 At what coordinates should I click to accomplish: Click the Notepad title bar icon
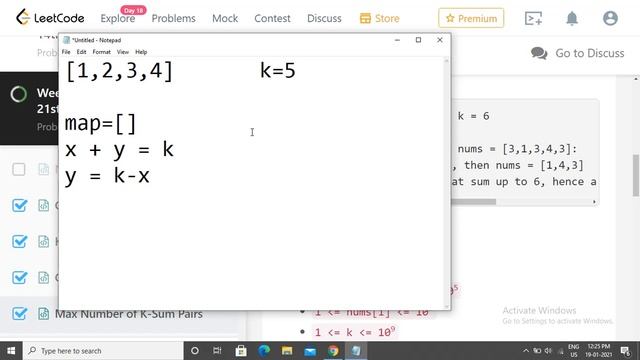(x=66, y=40)
